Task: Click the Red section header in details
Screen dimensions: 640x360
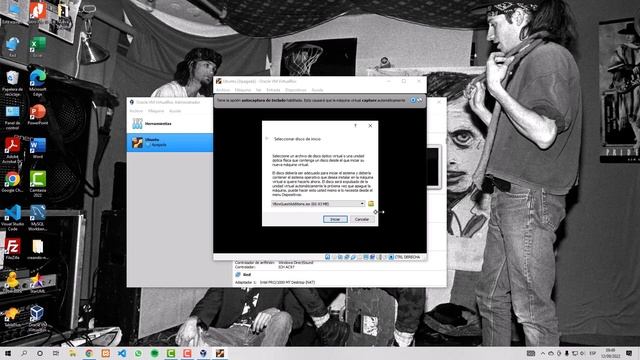Action: [x=247, y=275]
